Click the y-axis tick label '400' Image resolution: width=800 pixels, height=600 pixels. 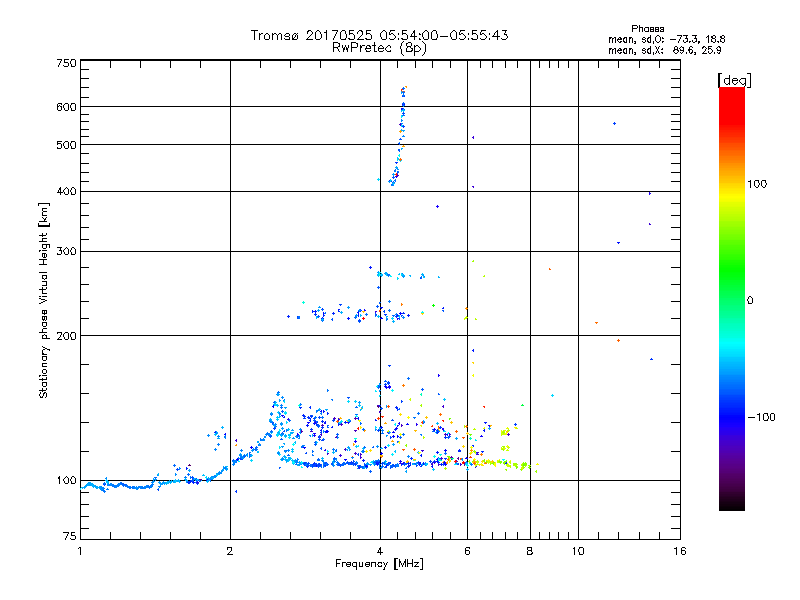point(66,191)
